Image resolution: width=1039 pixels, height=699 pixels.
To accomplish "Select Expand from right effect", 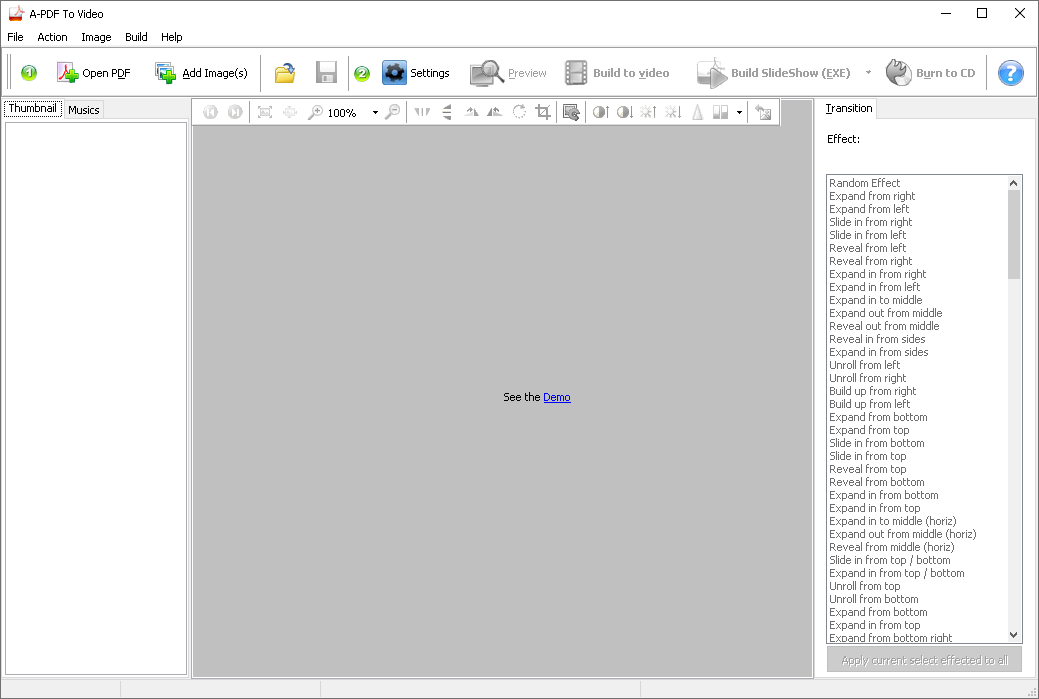I will coord(918,196).
